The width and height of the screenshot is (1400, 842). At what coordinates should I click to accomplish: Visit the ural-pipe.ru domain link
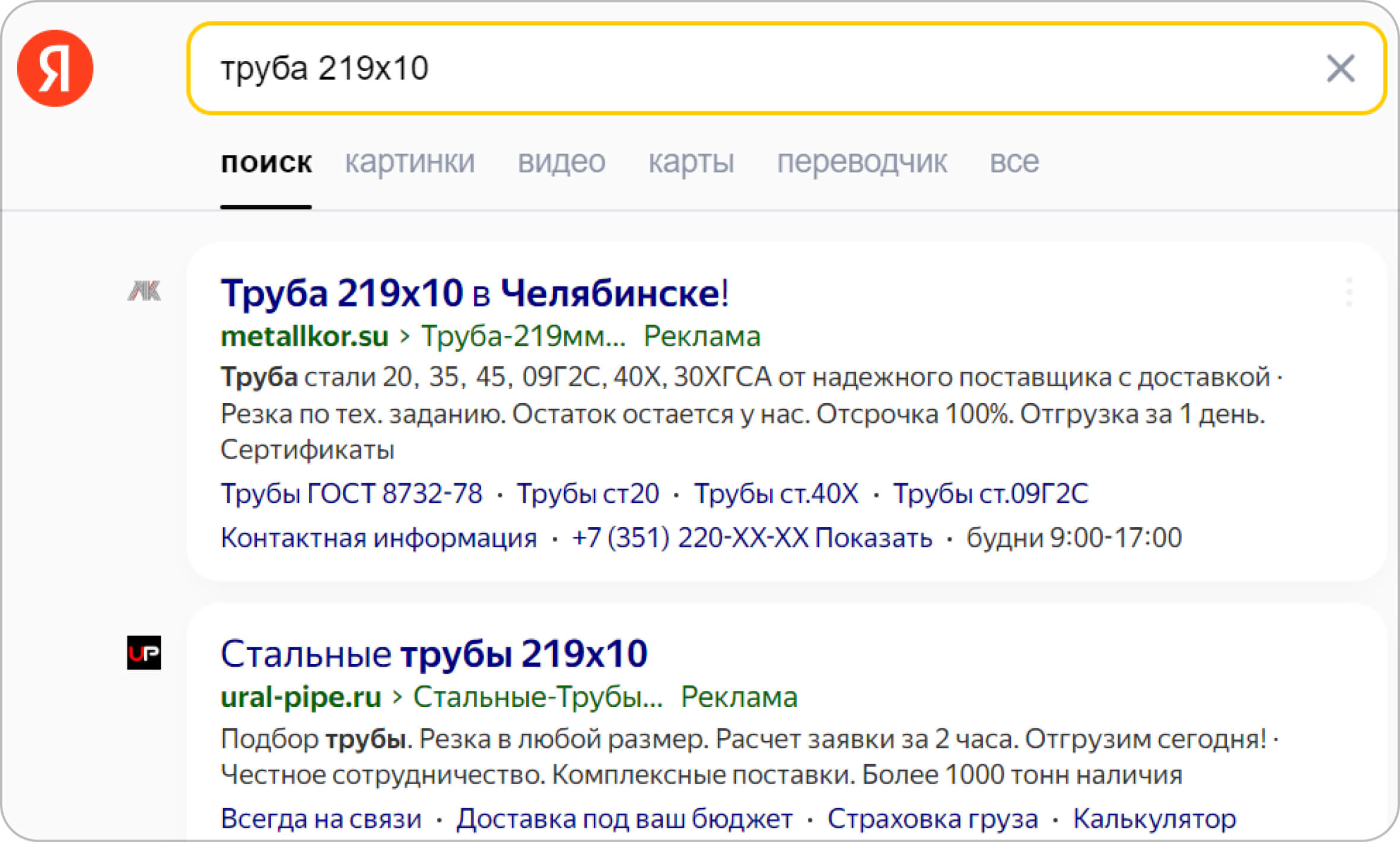point(301,697)
